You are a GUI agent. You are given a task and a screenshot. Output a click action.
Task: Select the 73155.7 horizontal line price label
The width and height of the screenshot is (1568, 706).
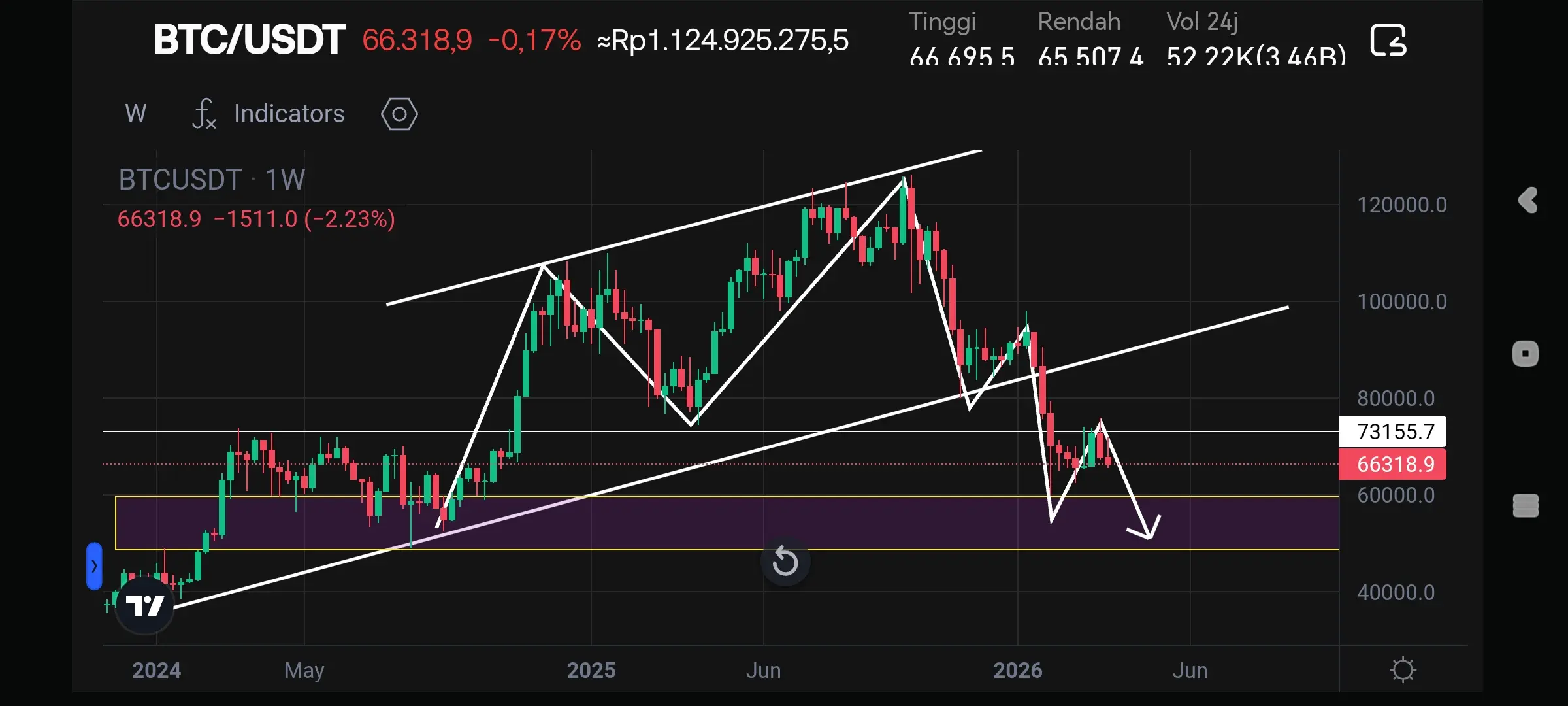point(1392,431)
